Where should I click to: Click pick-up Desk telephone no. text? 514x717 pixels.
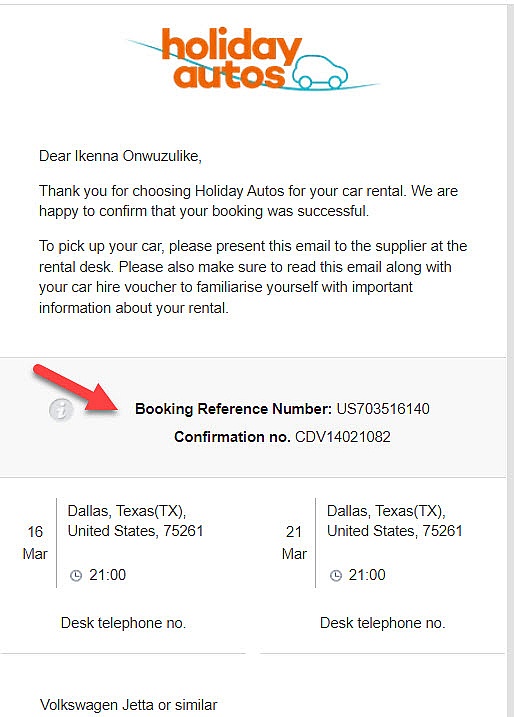pos(123,623)
